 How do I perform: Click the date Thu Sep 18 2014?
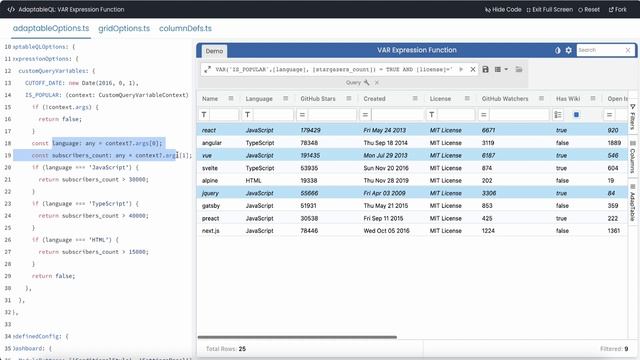pos(385,143)
